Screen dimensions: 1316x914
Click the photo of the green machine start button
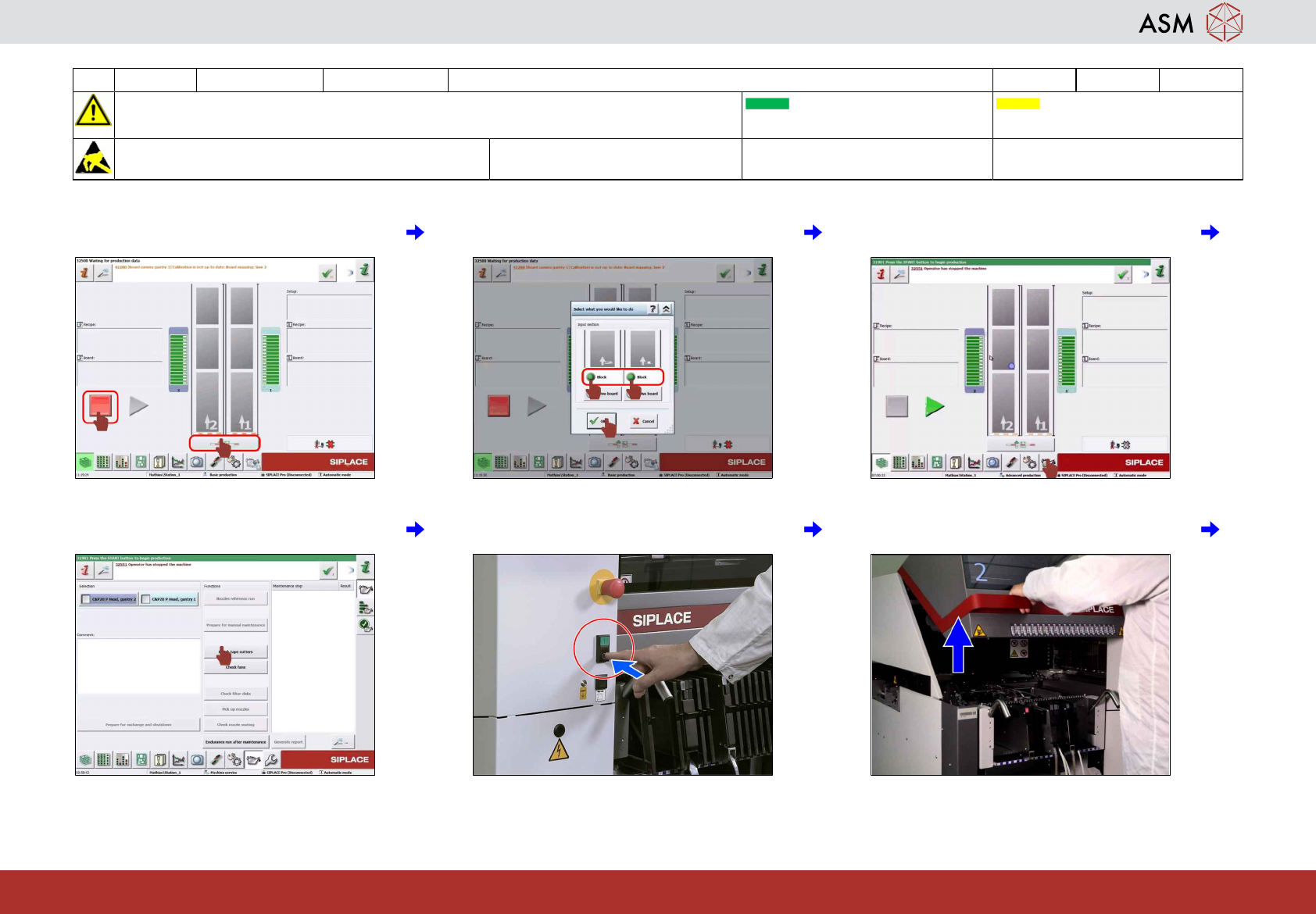click(623, 665)
